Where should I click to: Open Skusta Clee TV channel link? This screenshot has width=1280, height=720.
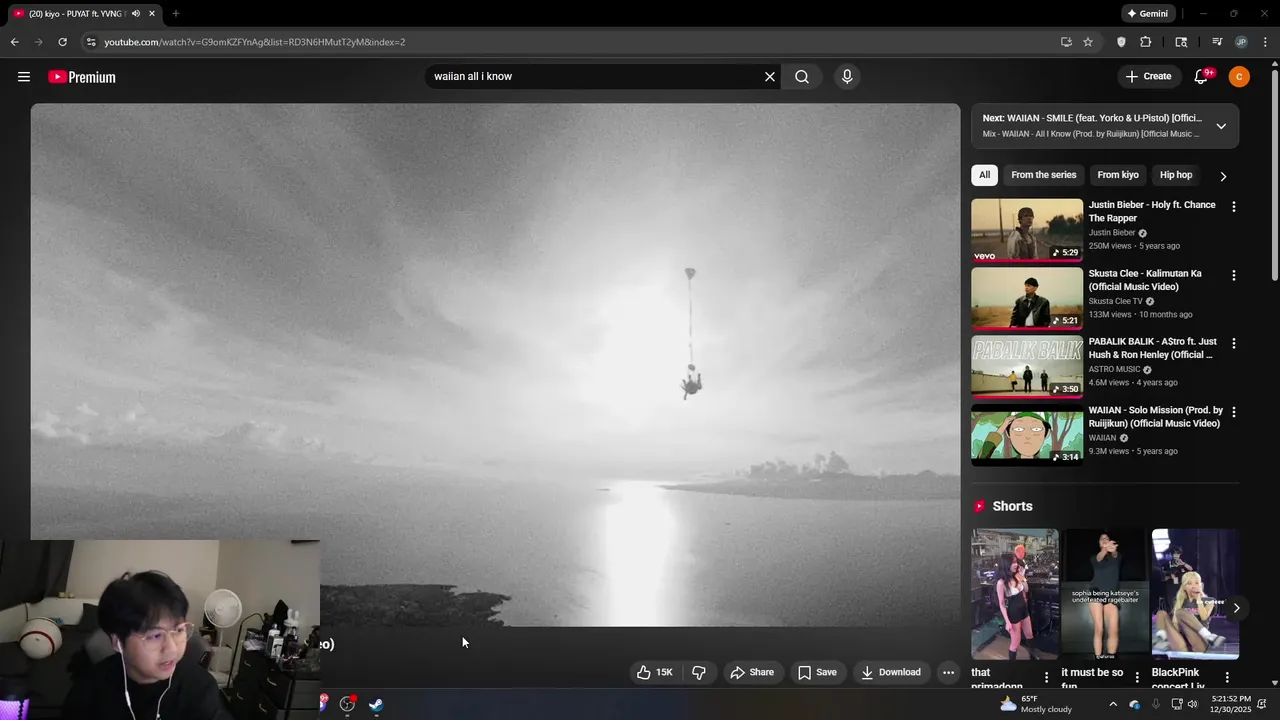click(1116, 301)
